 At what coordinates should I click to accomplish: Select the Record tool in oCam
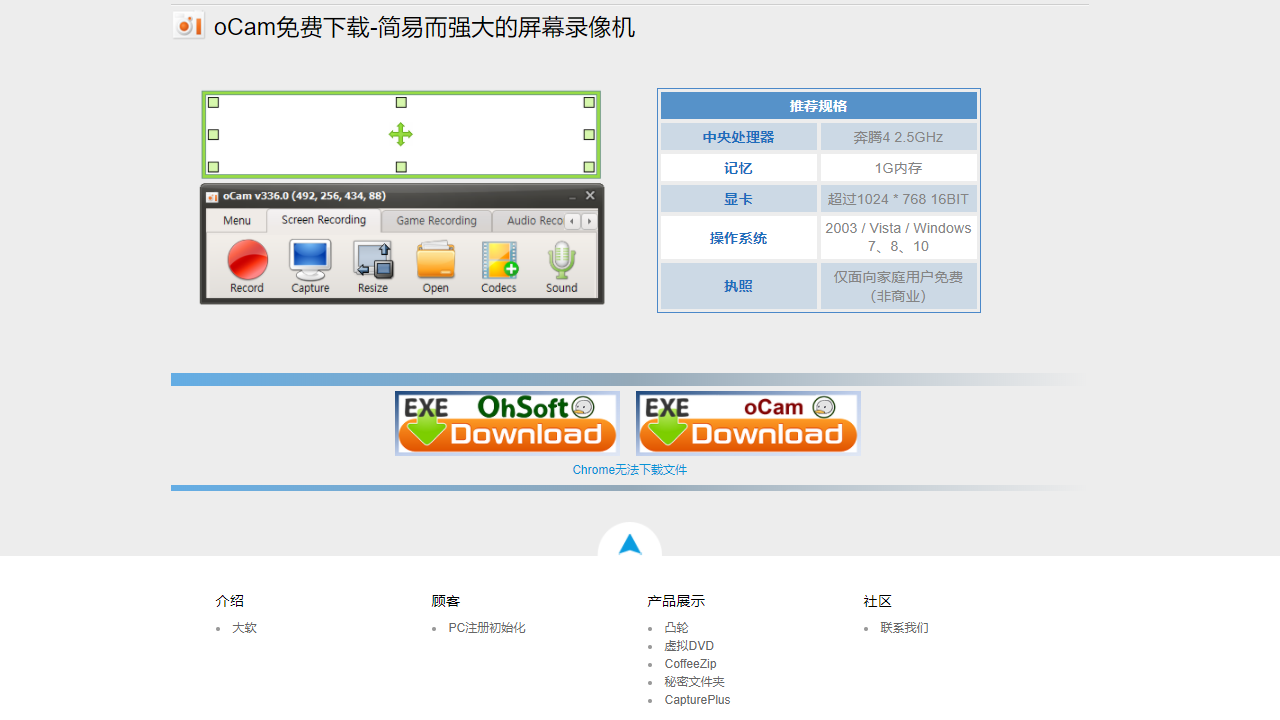click(246, 264)
